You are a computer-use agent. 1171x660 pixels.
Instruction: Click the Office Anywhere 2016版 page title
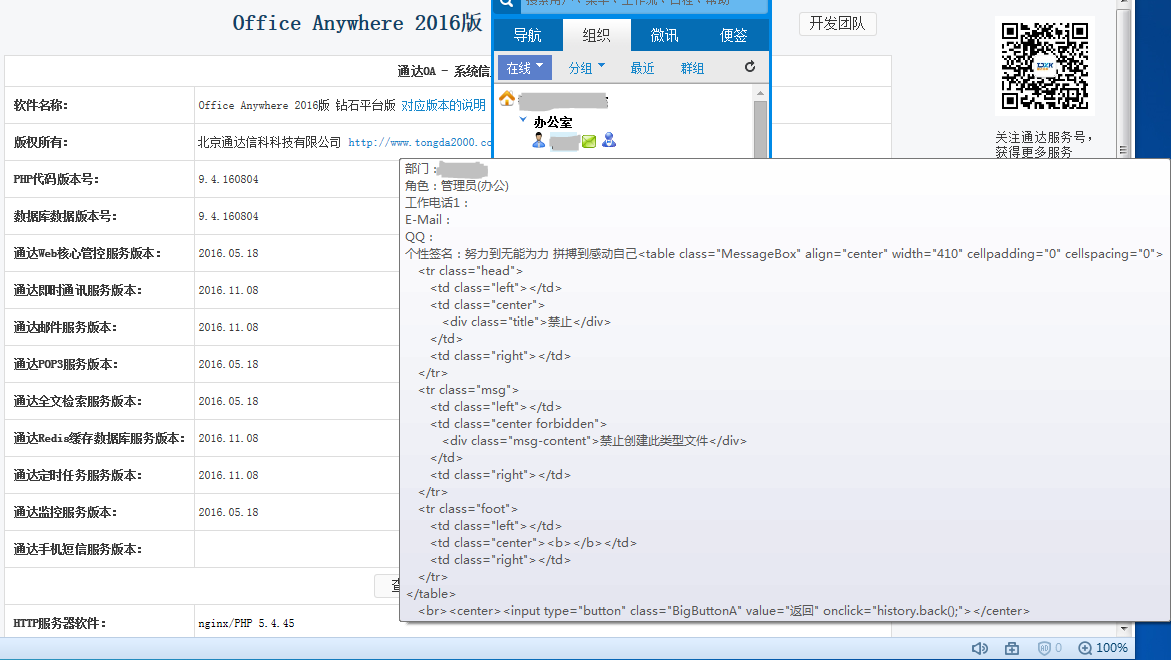pyautogui.click(x=358, y=23)
